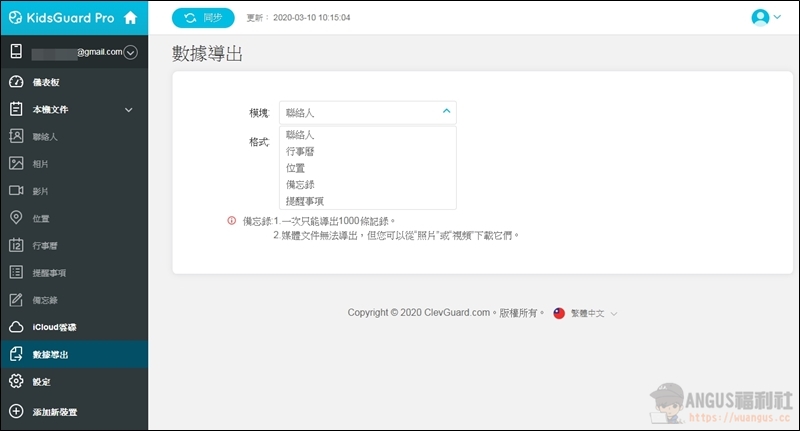This screenshot has width=800, height=431.
Task: Click 添加新裝置 plus icon
Action: [x=16, y=411]
